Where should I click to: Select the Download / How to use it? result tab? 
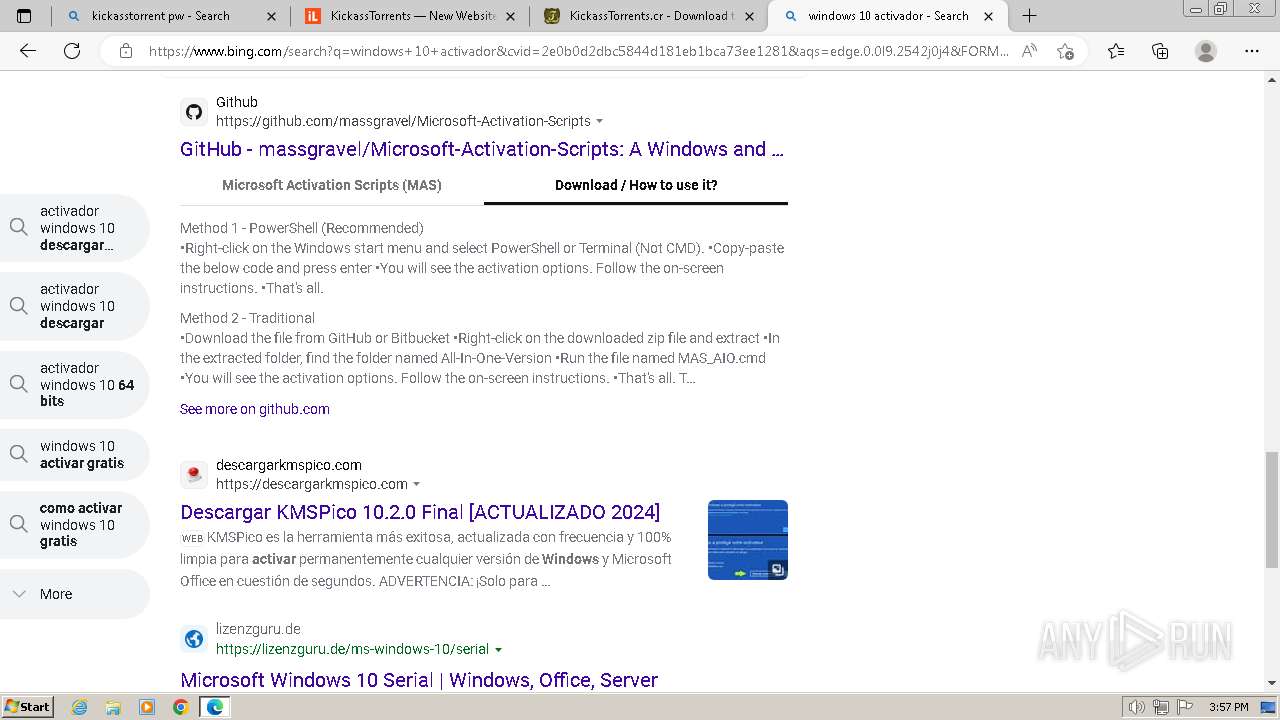pos(636,185)
